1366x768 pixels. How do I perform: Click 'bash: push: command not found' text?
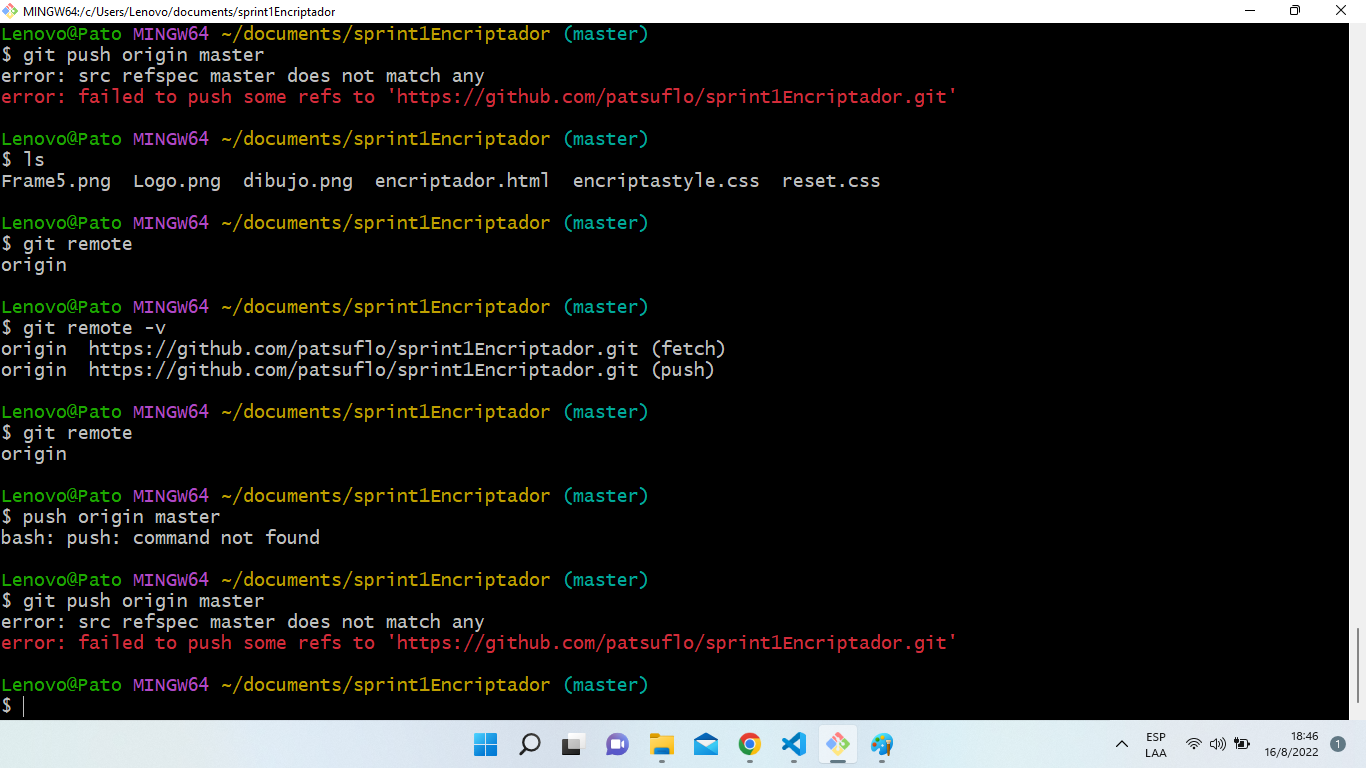click(160, 538)
